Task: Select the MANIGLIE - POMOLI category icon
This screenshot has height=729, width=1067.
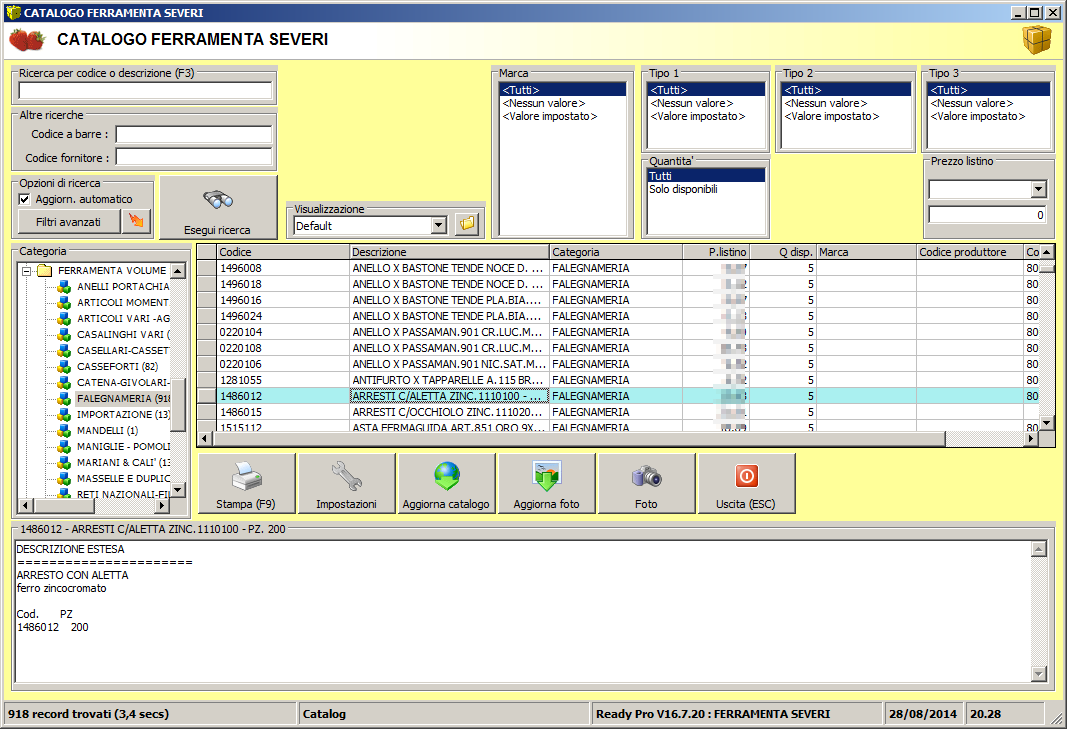Action: [64, 447]
